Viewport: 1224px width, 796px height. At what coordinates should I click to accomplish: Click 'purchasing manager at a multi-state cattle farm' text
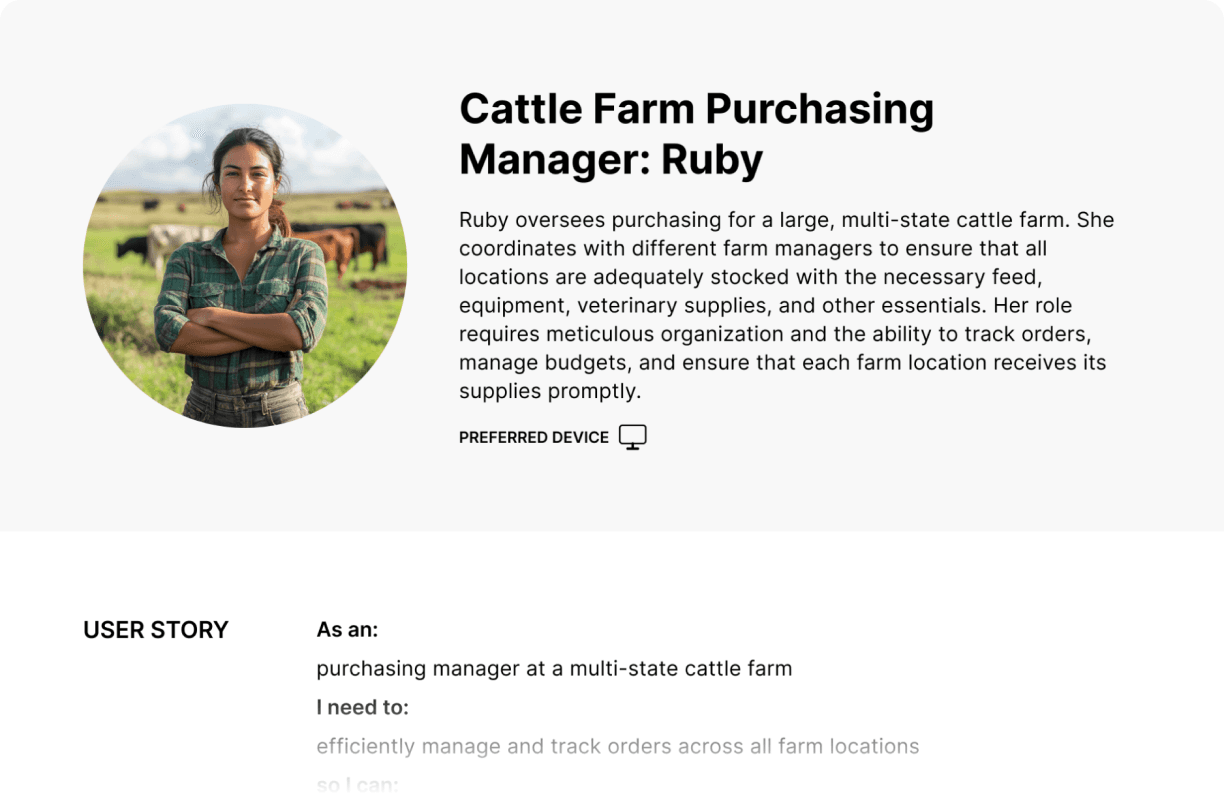(x=554, y=668)
